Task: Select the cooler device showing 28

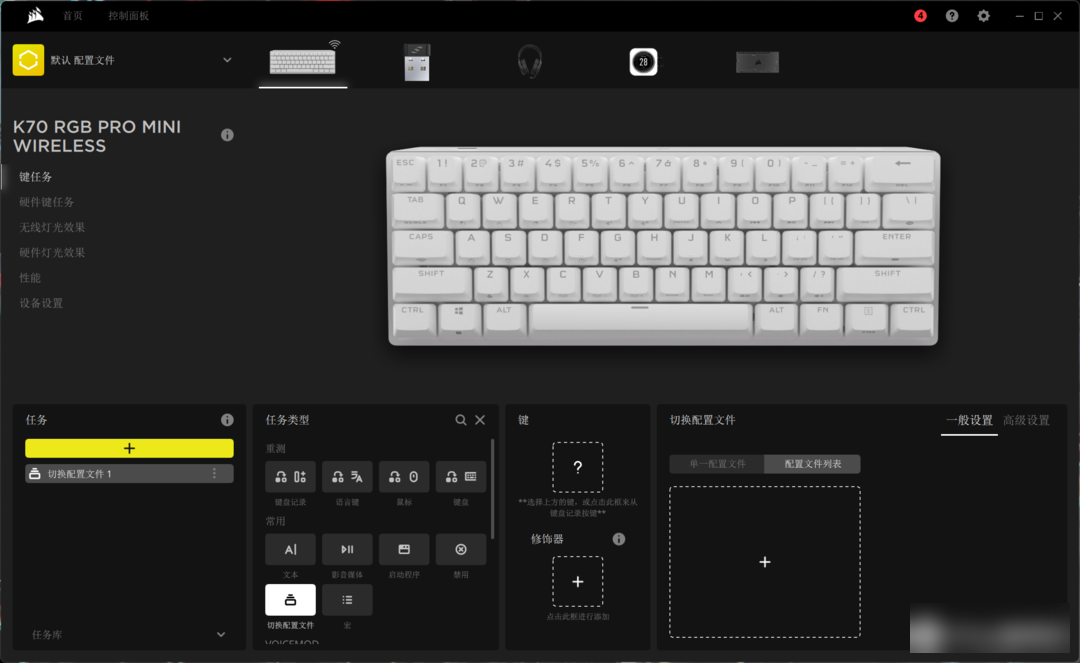Action: [643, 62]
